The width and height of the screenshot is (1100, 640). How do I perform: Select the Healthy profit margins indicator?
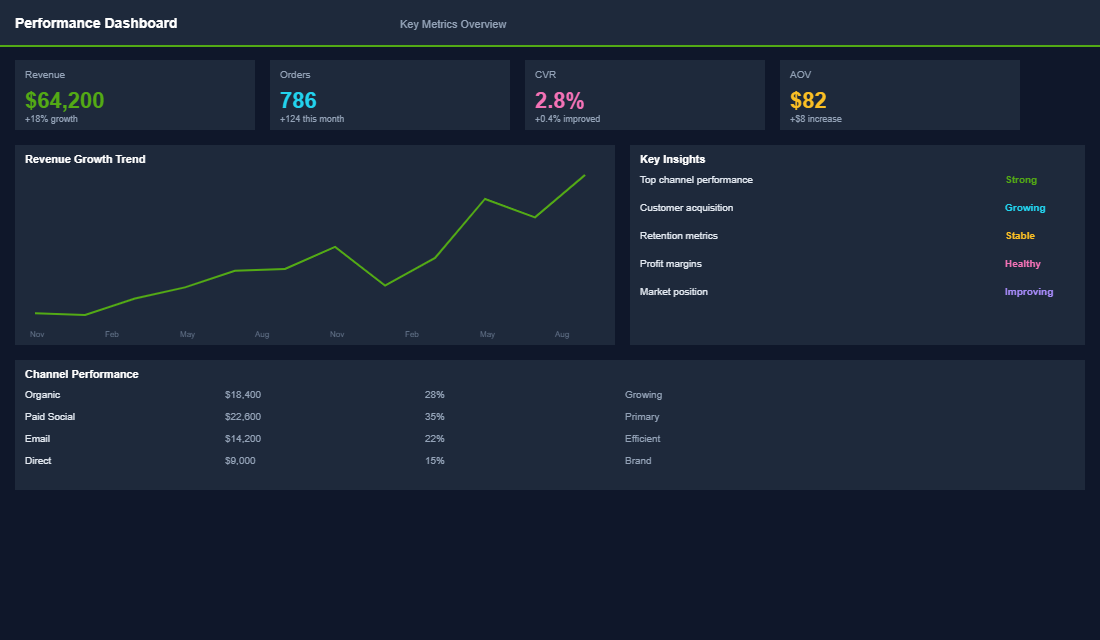[1022, 263]
